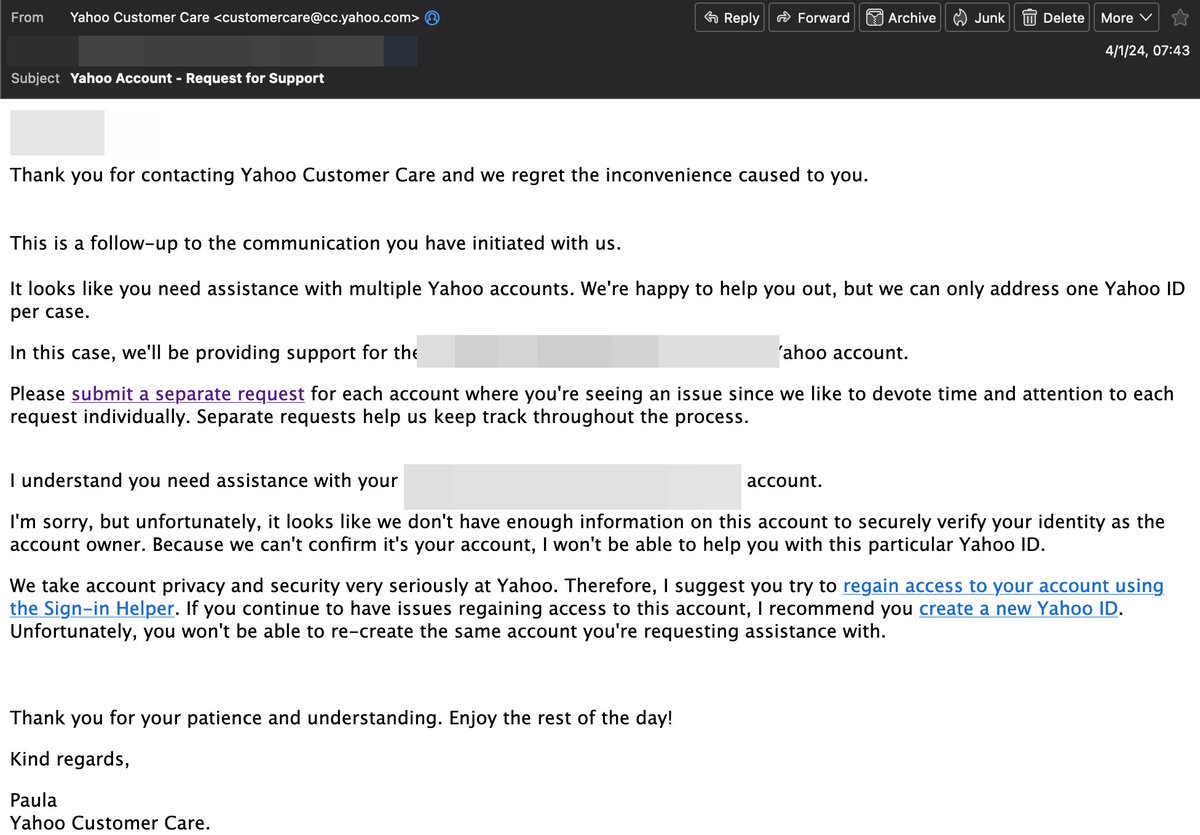This screenshot has width=1200, height=835.
Task: Open the More actions dropdown
Action: click(1126, 17)
